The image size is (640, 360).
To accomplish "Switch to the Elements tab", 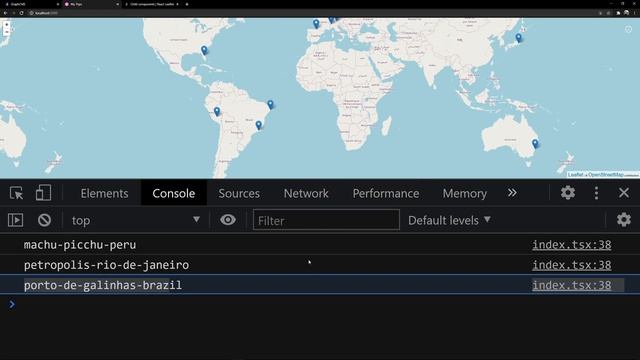I will [x=104, y=193].
